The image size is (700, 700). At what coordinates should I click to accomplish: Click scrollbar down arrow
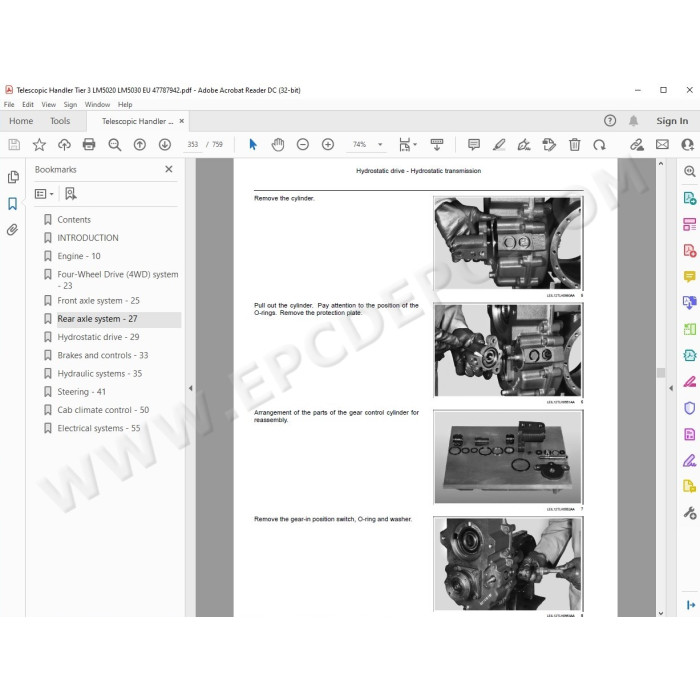coord(661,613)
